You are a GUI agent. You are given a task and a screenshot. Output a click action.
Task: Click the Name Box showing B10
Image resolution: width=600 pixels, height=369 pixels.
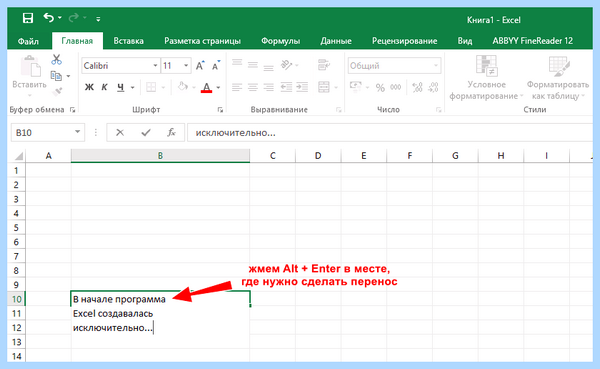pos(47,132)
